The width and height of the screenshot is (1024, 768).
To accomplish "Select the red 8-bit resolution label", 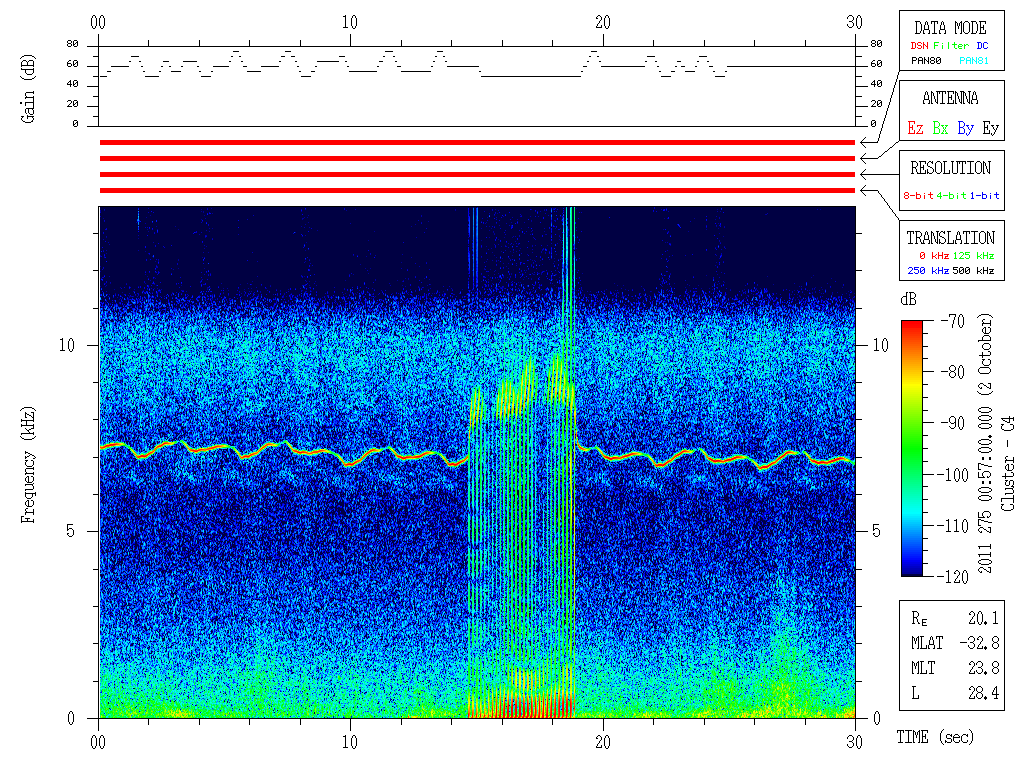I will tap(918, 195).
